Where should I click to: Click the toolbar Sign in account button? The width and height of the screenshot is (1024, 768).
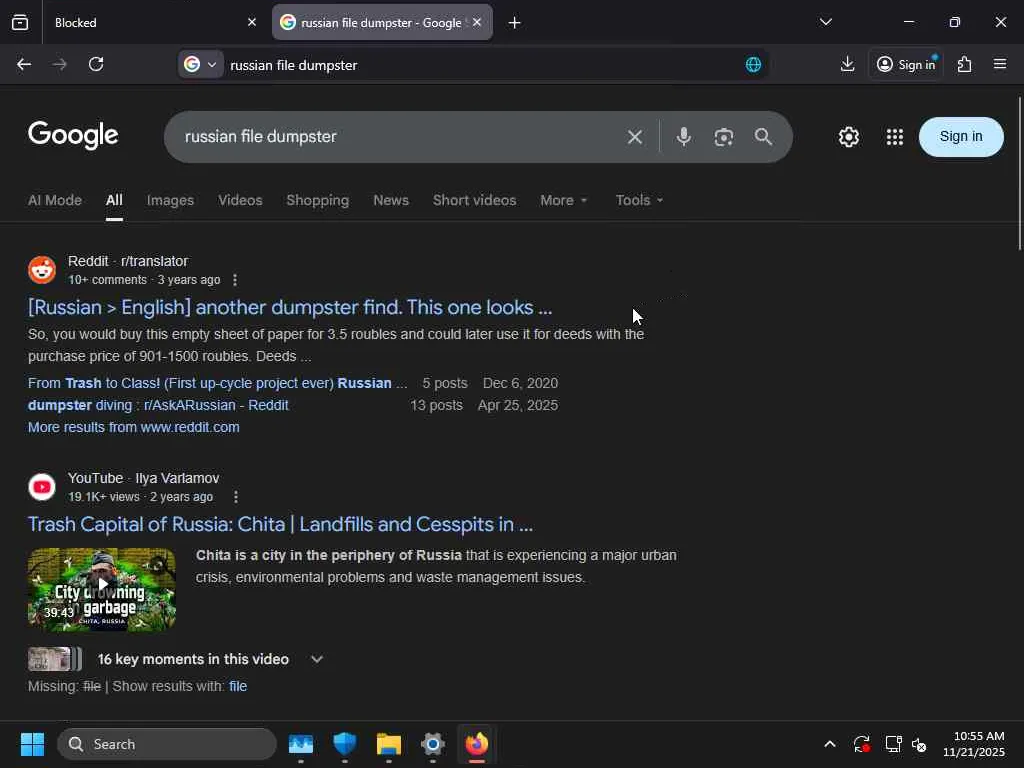906,64
